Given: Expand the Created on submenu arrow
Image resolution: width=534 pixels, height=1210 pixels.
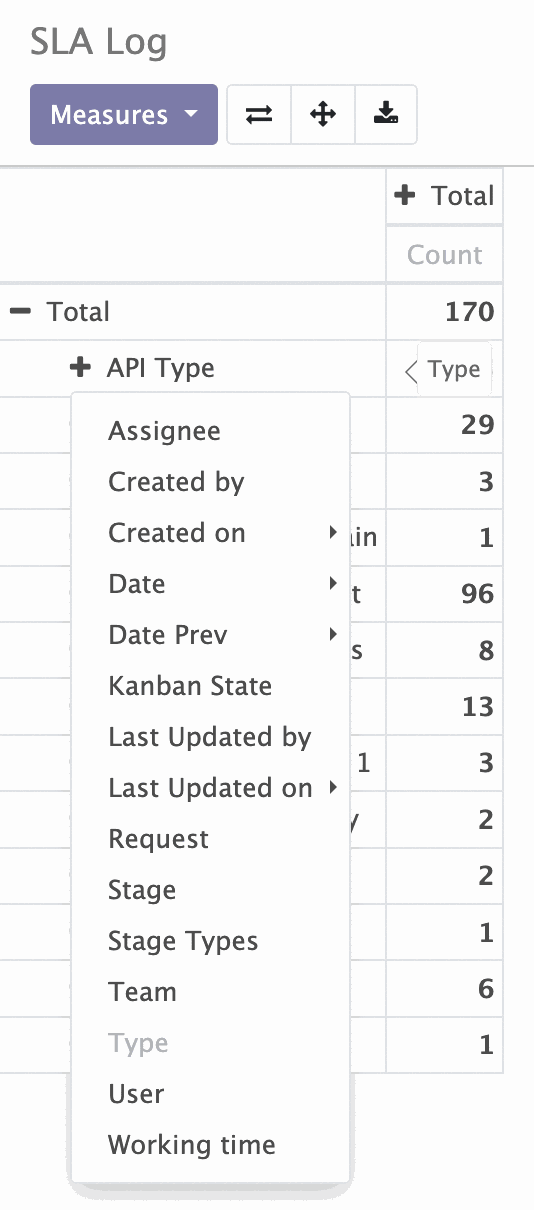Looking at the screenshot, I should click(333, 533).
